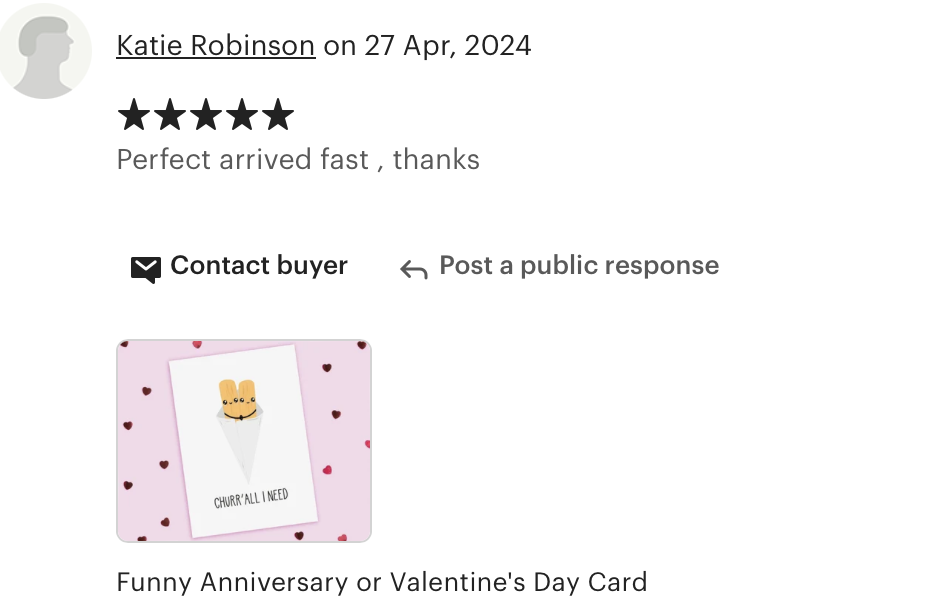The height and width of the screenshot is (610, 950).
Task: Open the churro card product thumbnail
Action: 244,441
